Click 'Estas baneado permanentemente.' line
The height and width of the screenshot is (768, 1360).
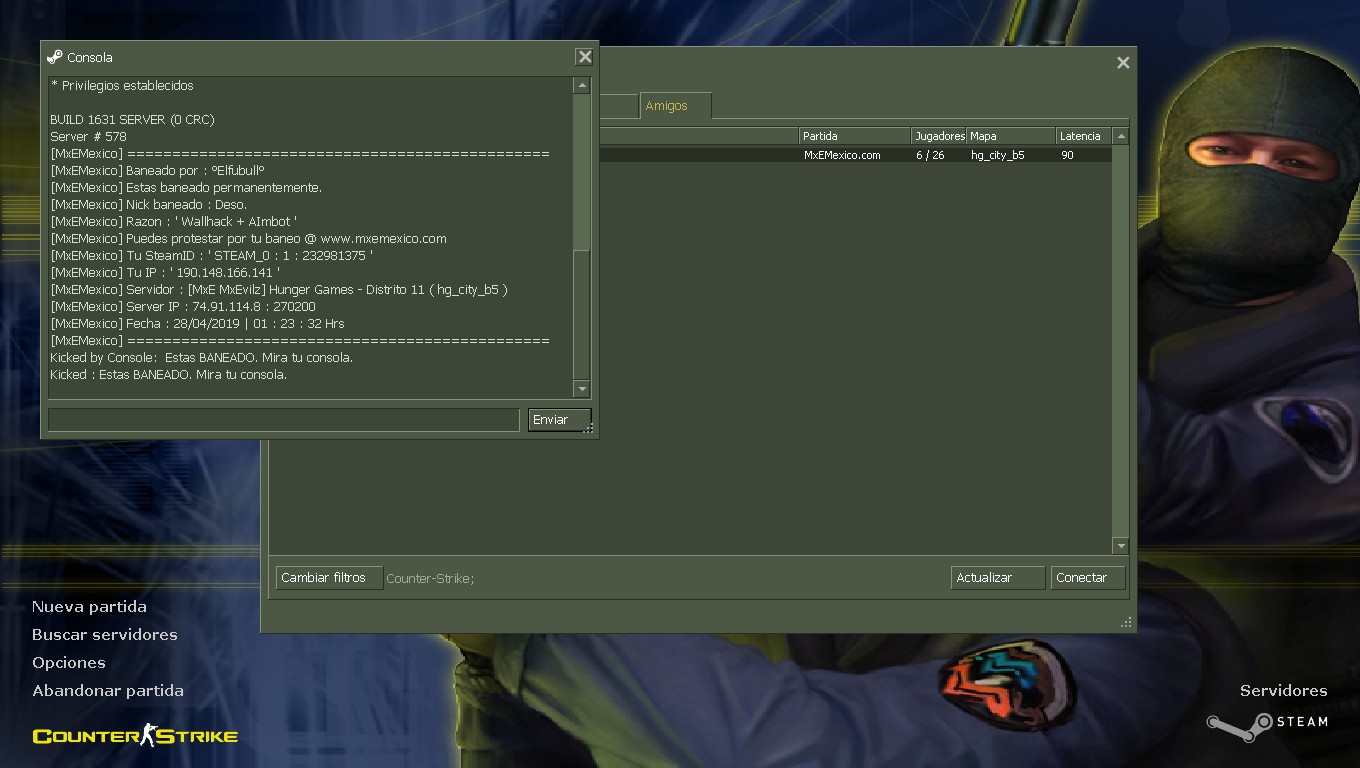[186, 188]
